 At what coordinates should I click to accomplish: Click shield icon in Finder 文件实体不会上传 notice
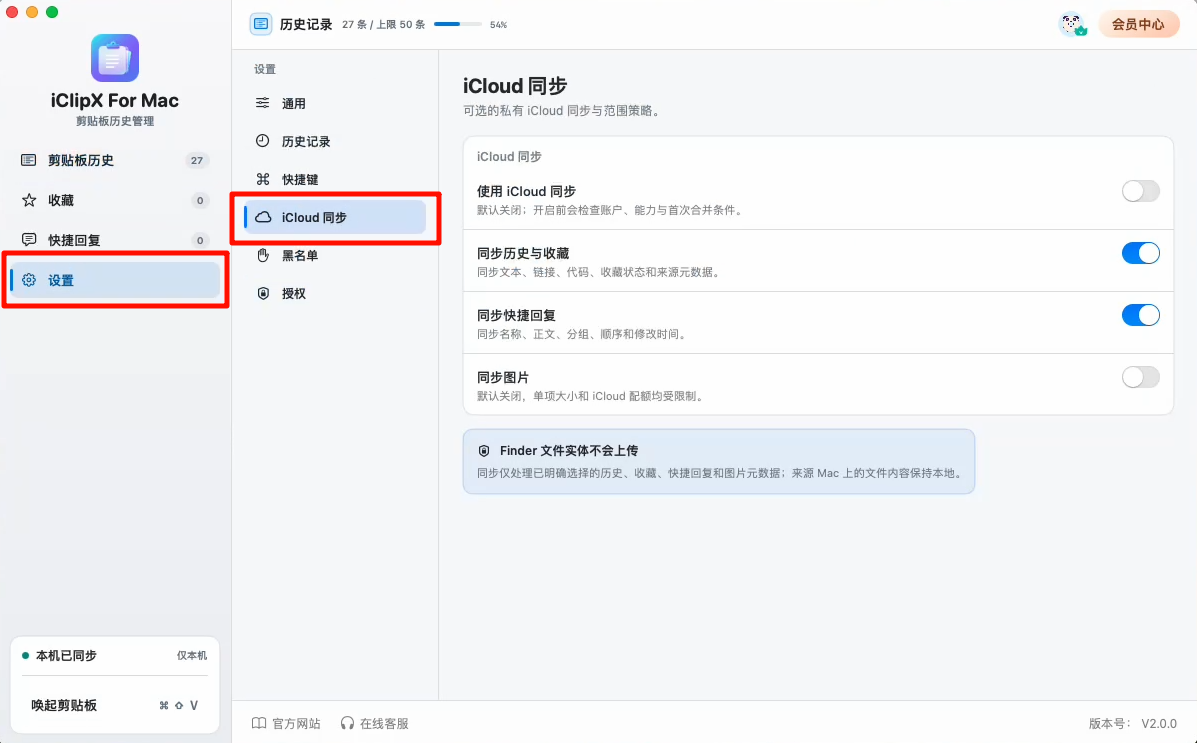click(x=484, y=451)
